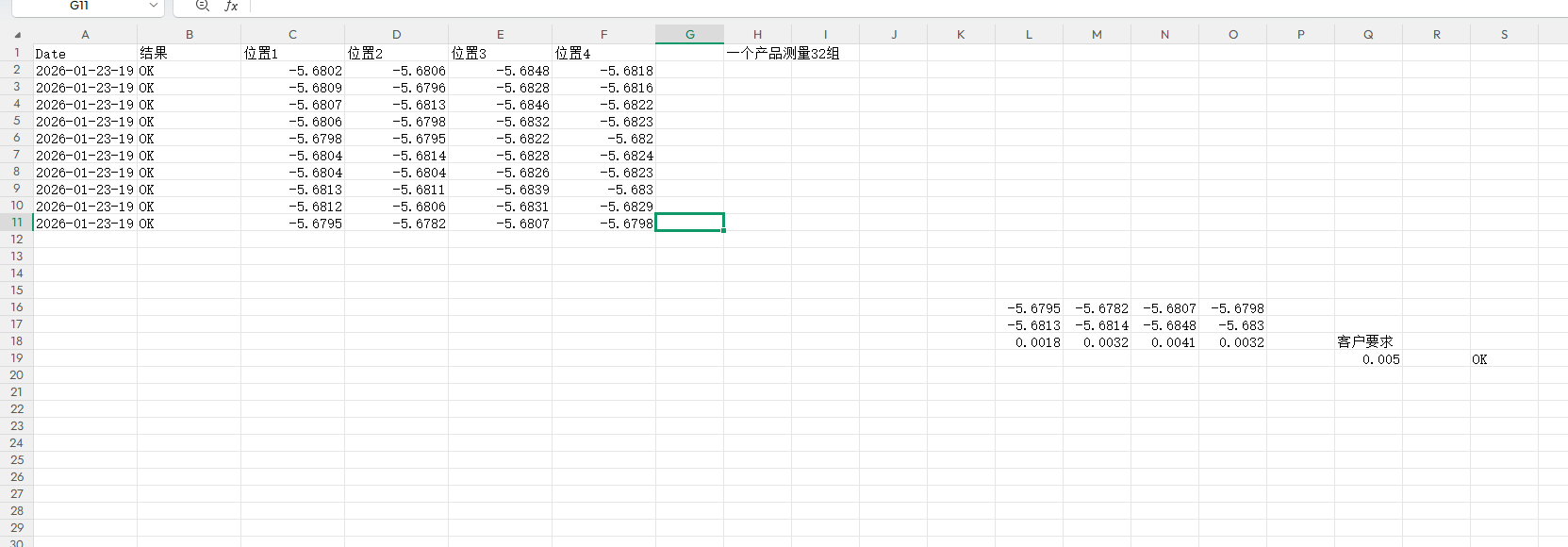Image resolution: width=1568 pixels, height=547 pixels.
Task: Click the '客户要求' label cell
Action: point(1368,341)
